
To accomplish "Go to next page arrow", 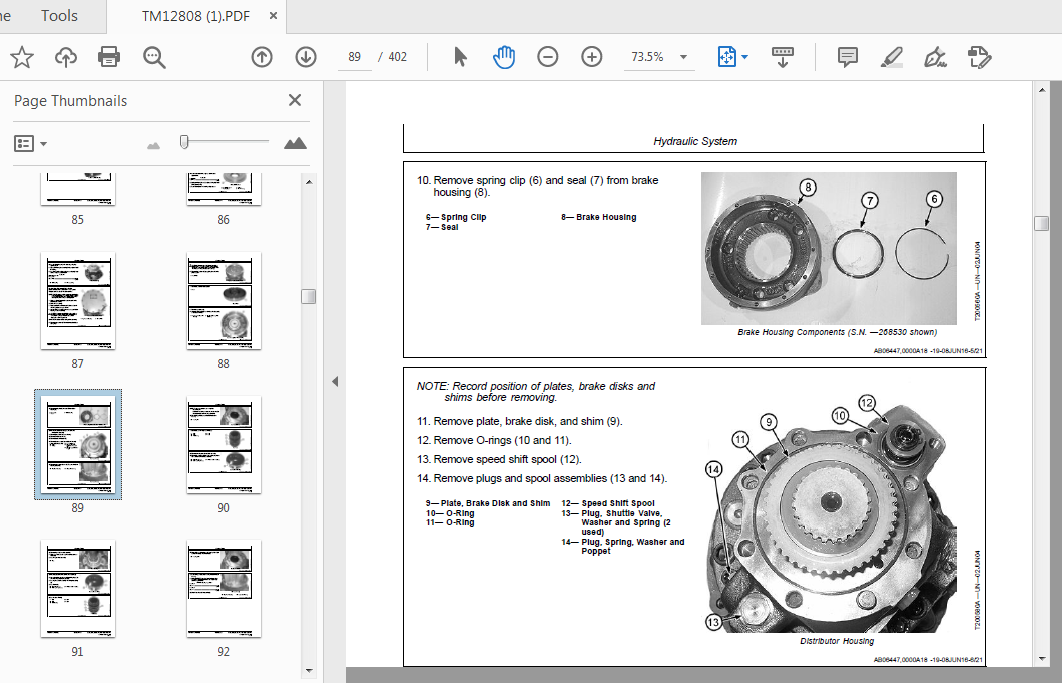I will coord(306,57).
